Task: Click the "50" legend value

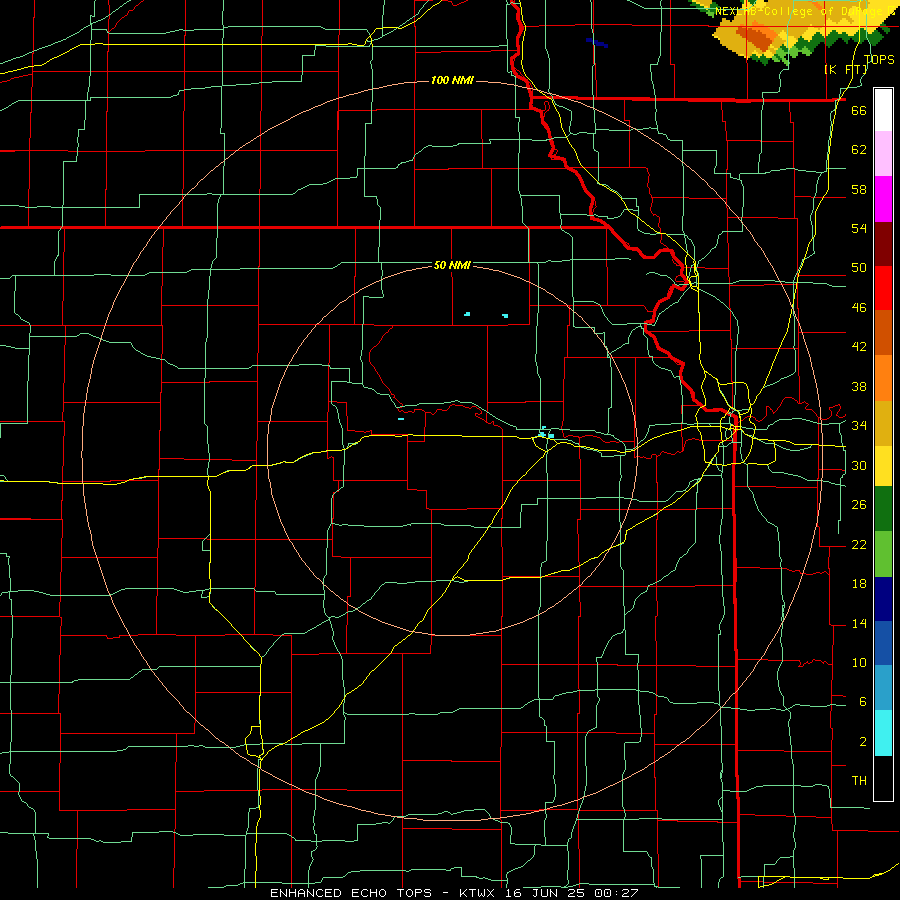Action: click(x=859, y=267)
